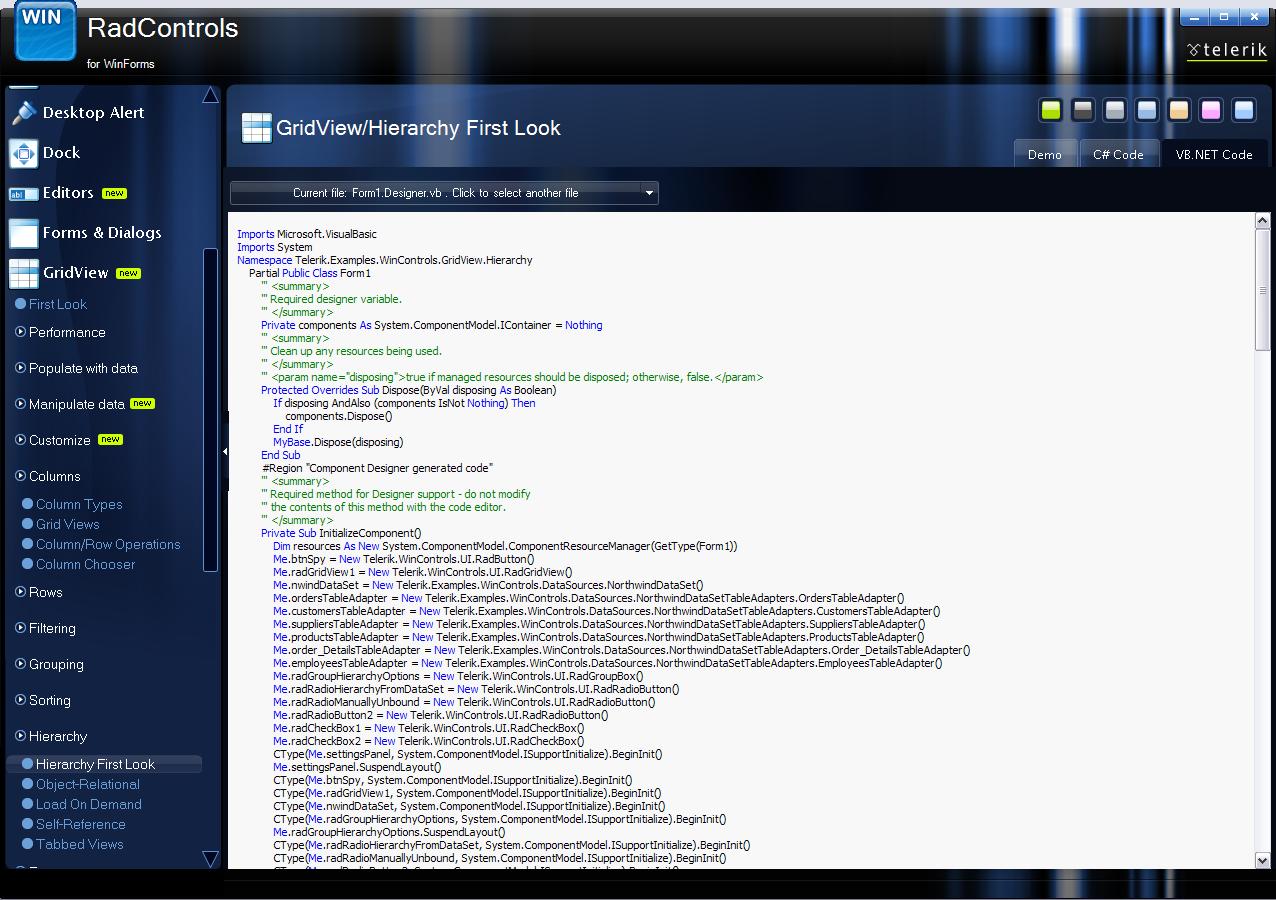Expand the Filtering group
This screenshot has height=900, width=1276.
20,628
